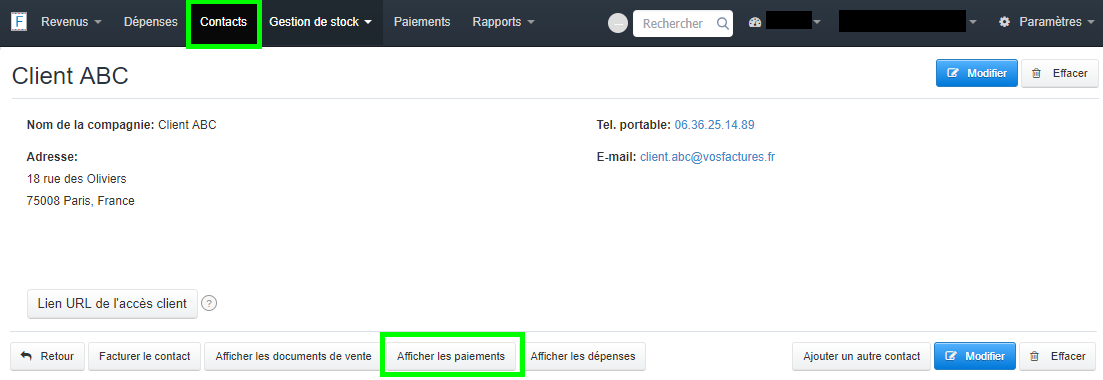This screenshot has height=380, width=1103.
Task: Expand the Rapports dropdown
Action: click(x=503, y=22)
